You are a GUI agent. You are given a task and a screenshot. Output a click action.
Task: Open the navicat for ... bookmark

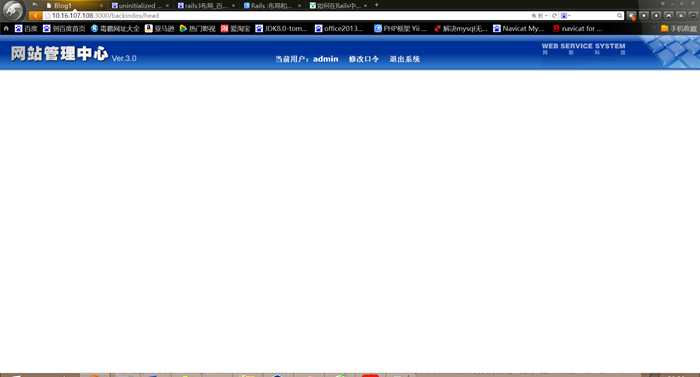[x=577, y=28]
